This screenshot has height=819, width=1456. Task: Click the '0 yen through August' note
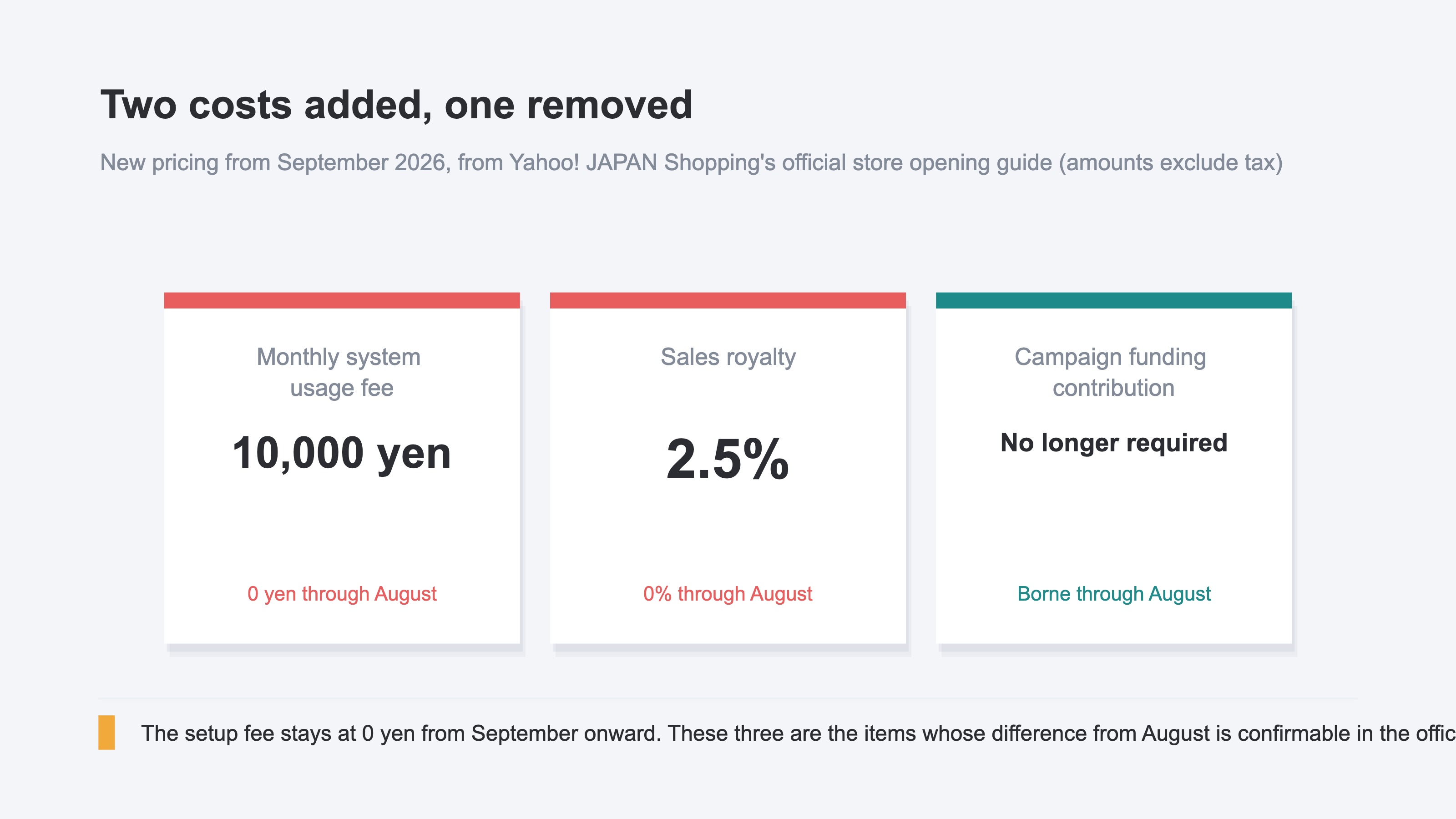pos(342,594)
